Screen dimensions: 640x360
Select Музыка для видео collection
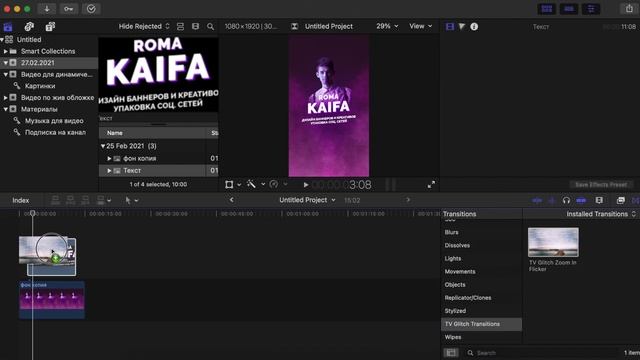coord(54,121)
